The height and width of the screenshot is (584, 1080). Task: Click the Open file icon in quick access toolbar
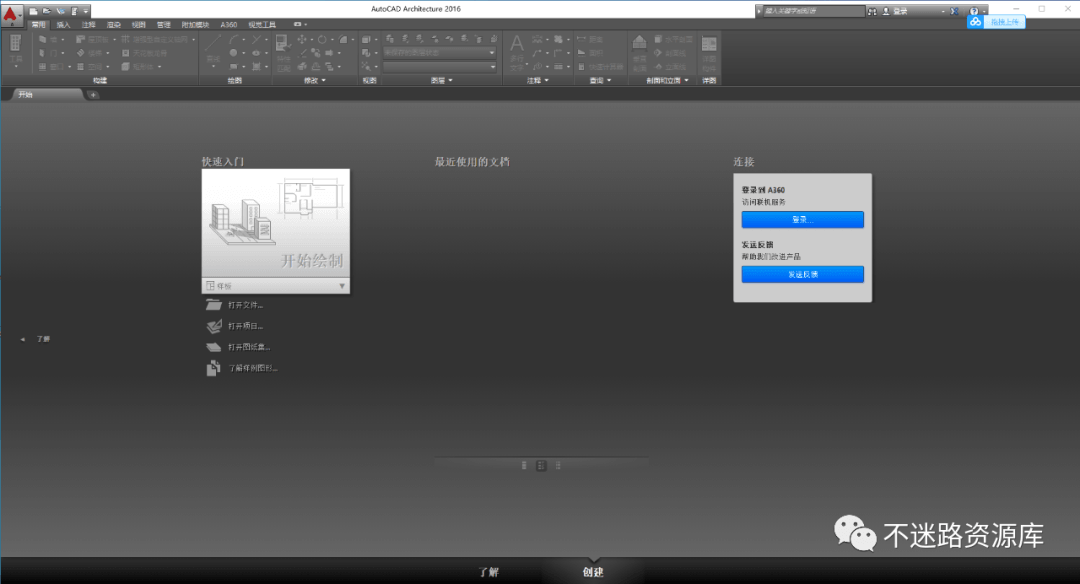click(x=47, y=11)
